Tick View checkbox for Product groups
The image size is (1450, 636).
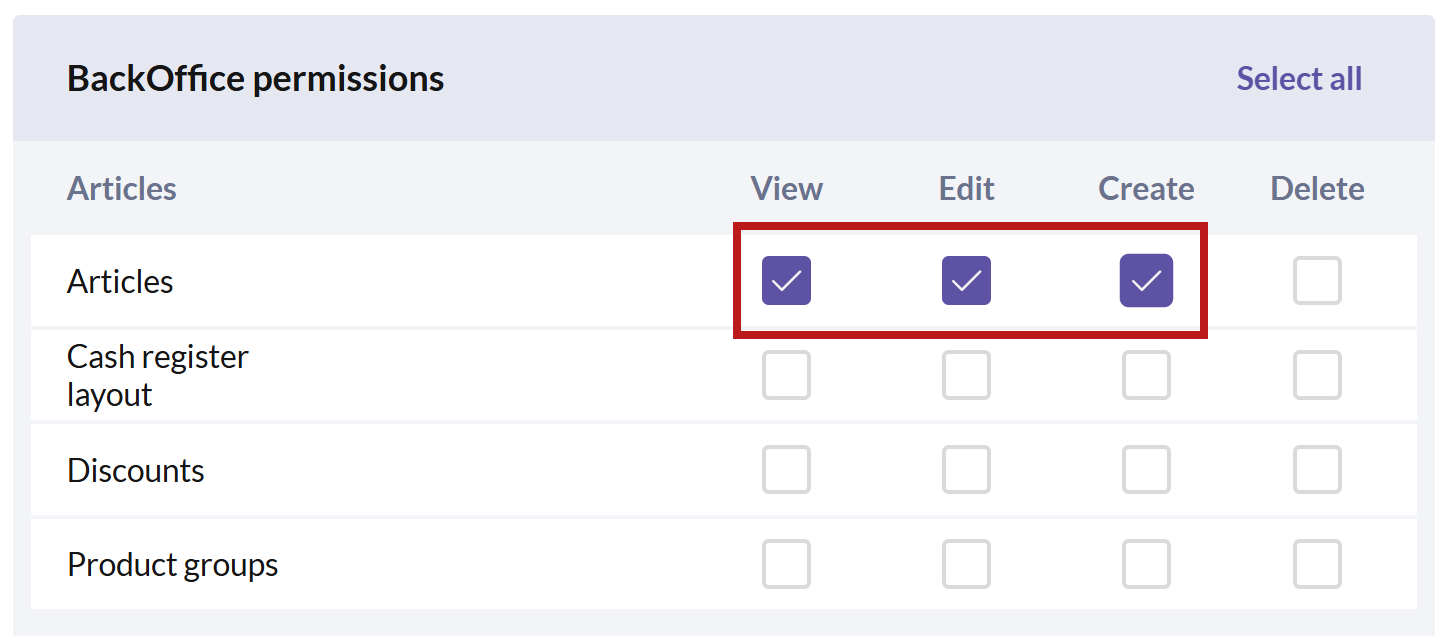coord(786,564)
